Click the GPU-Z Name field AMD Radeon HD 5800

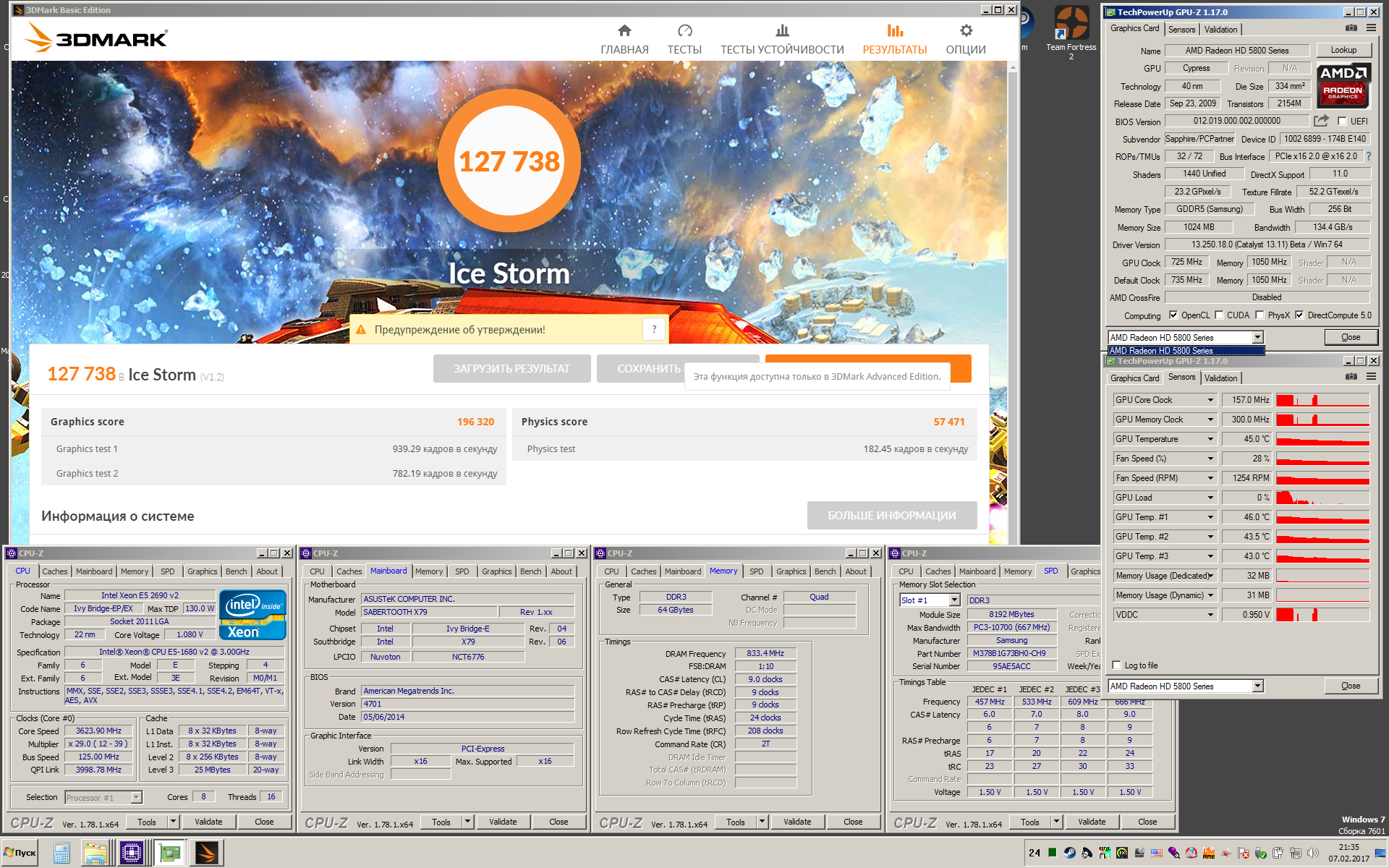coord(1236,51)
